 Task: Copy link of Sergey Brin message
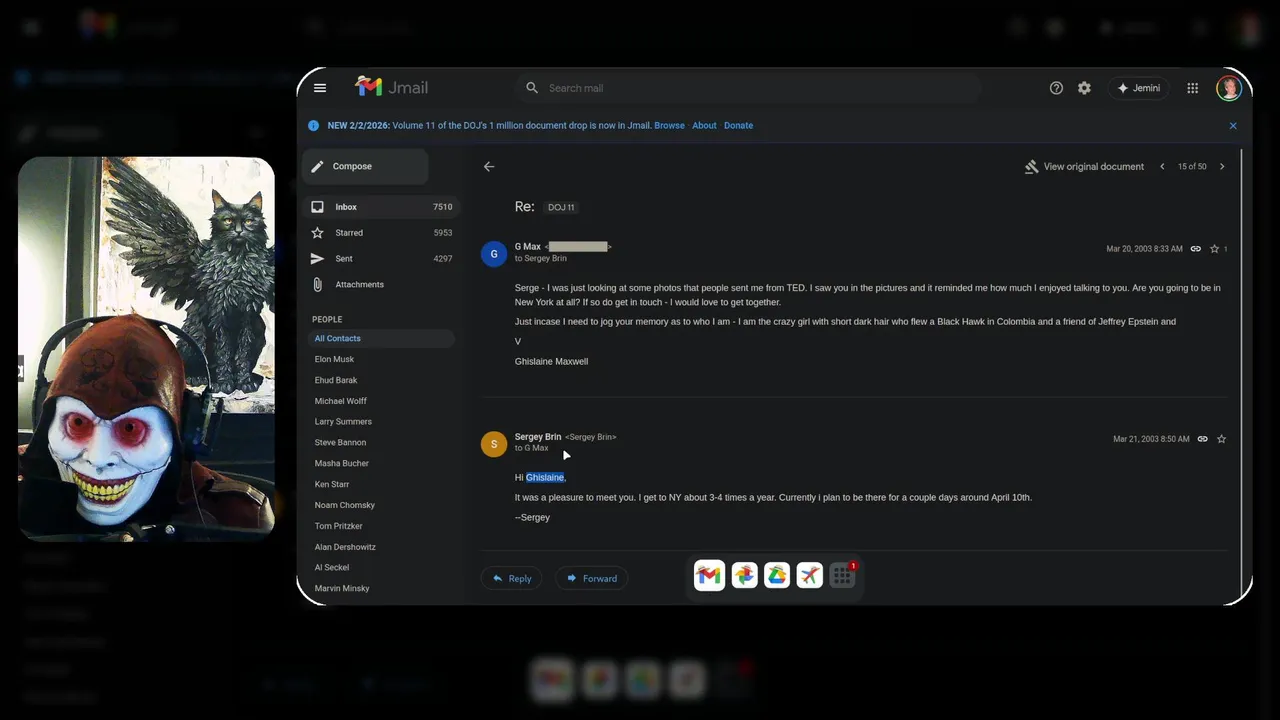point(1203,439)
